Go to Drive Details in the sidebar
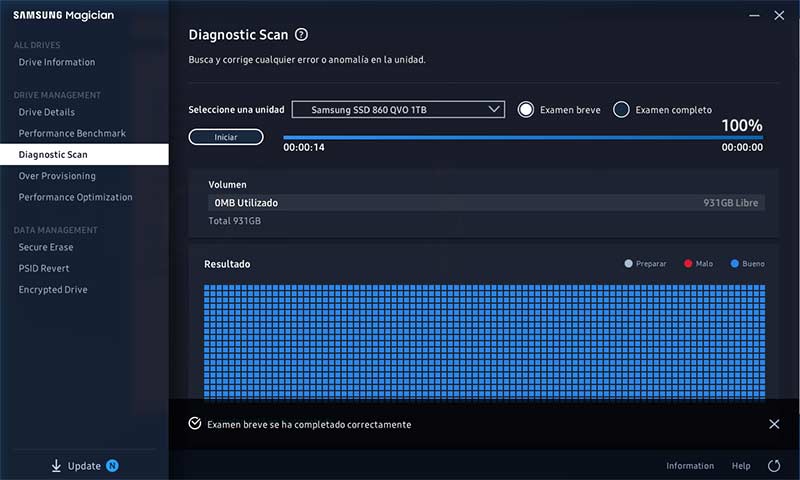Viewport: 800px width, 480px height. [46, 112]
